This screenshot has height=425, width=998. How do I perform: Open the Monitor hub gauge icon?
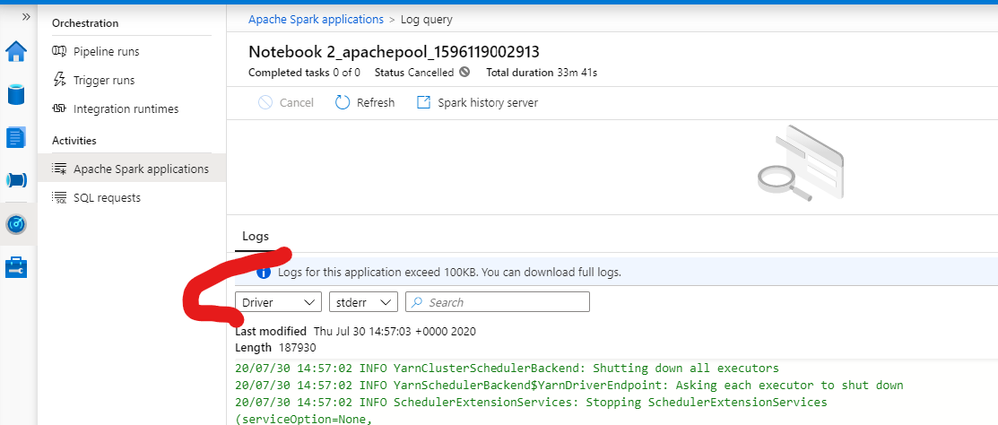[16, 224]
